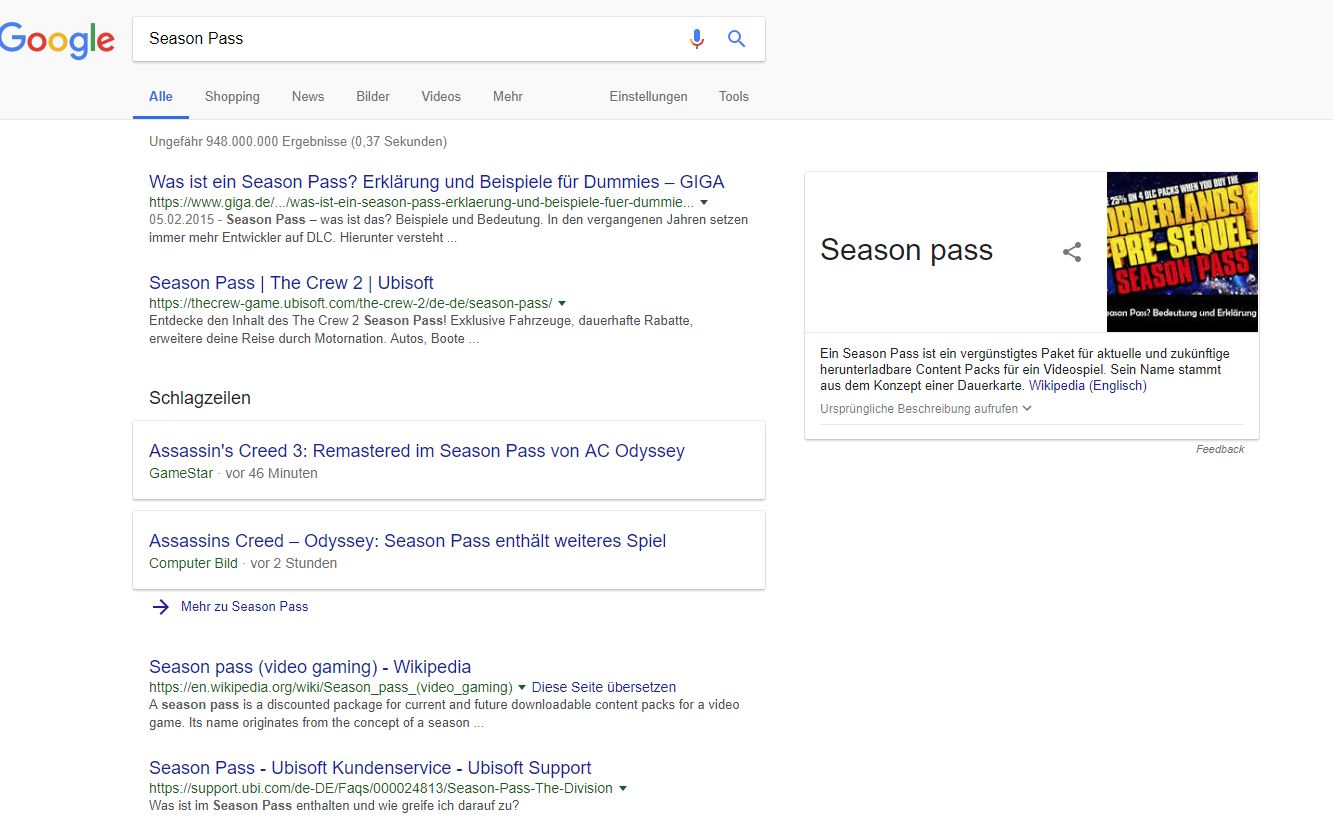Screen dimensions: 1333x832
Task: Open Borderlands Pre-Sequel Season Pass image
Action: 1182,252
